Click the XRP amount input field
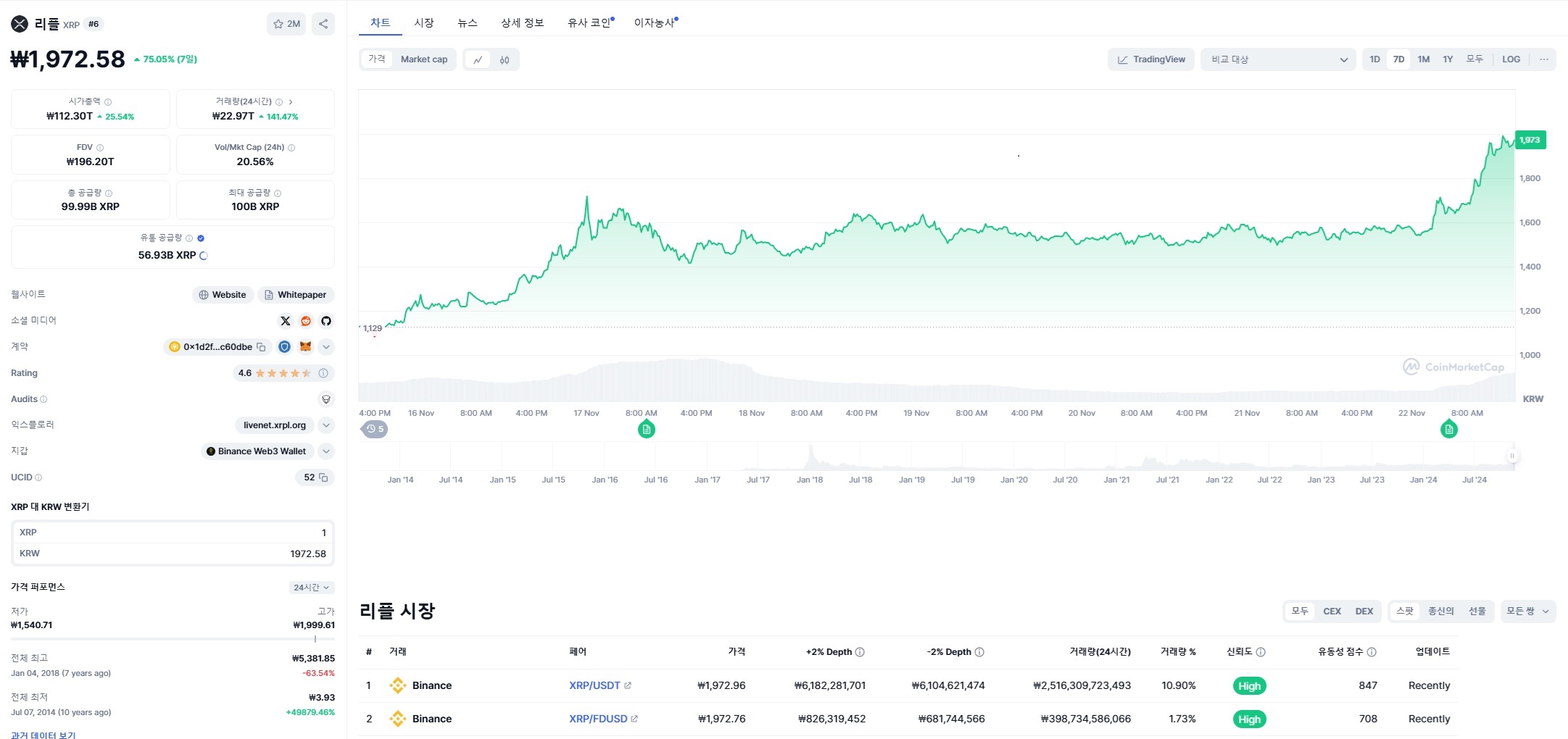1568x739 pixels. (x=173, y=533)
